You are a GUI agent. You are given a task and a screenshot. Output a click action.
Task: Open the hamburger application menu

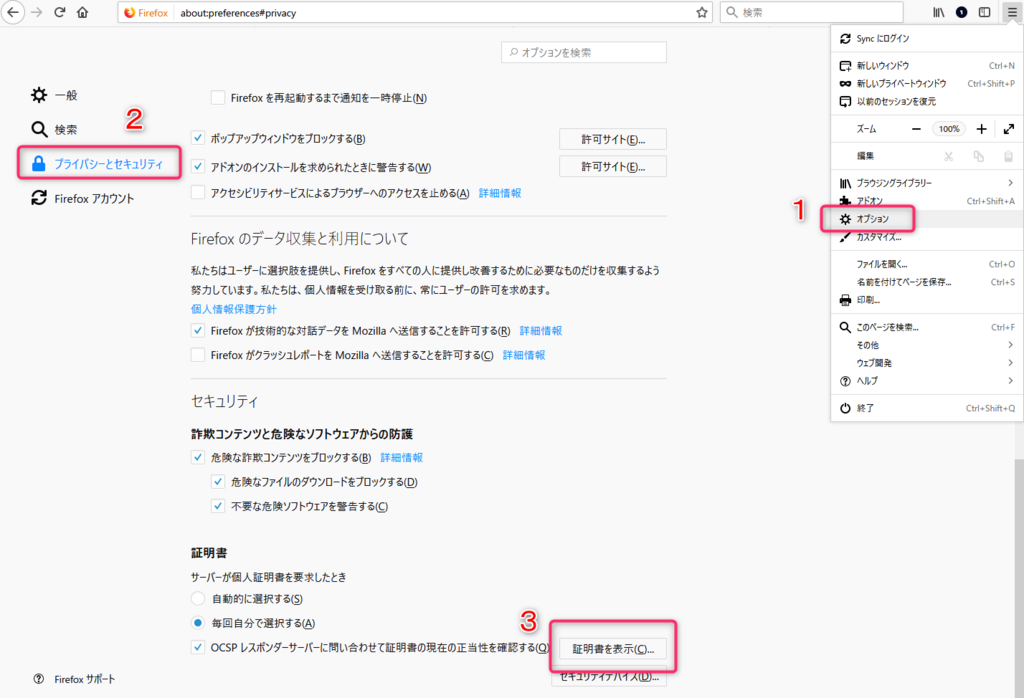point(1012,12)
